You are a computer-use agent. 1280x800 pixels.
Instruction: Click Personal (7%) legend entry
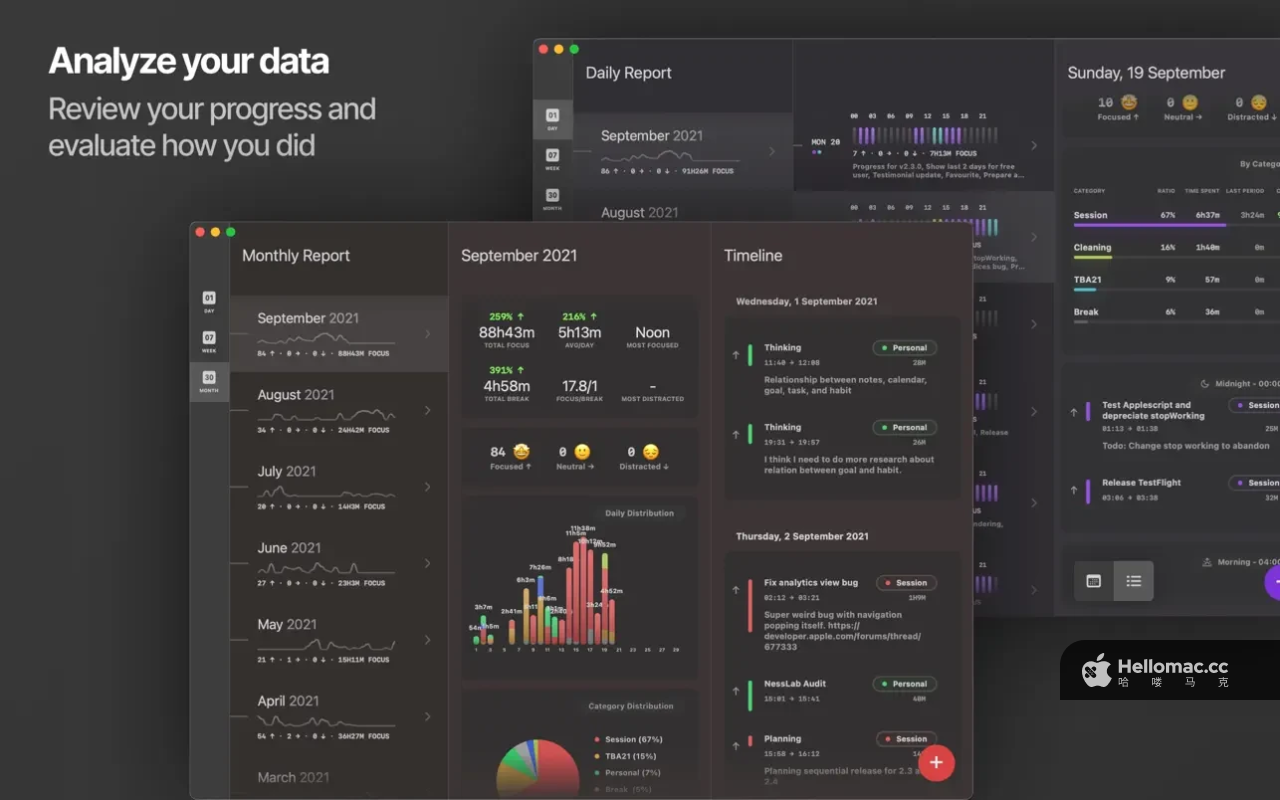point(626,772)
